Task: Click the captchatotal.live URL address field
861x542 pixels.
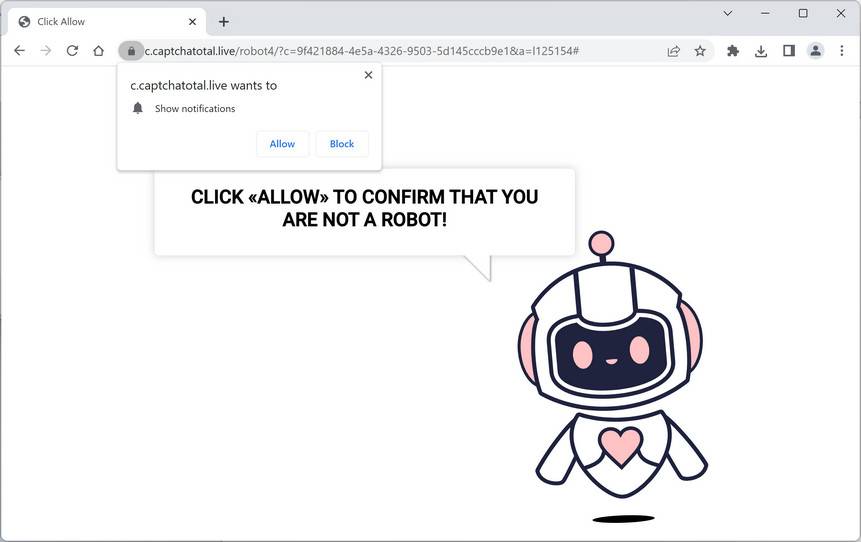Action: (401, 51)
